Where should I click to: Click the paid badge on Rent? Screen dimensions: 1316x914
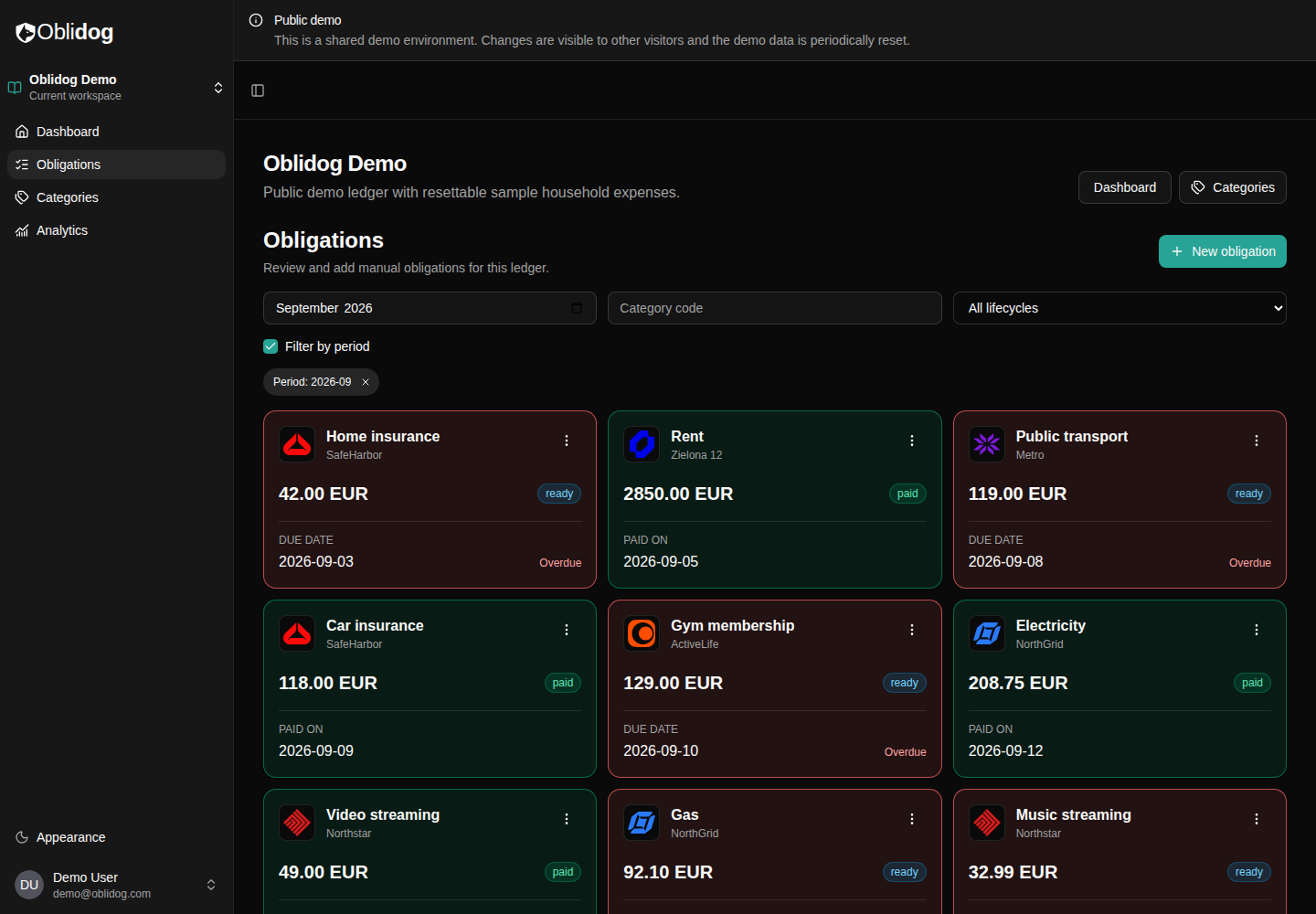[907, 494]
